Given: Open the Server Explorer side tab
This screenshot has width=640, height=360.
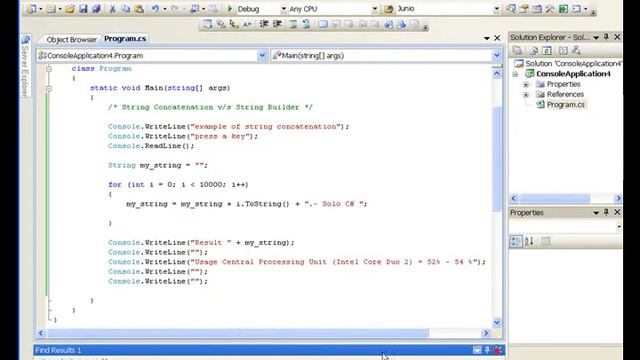Looking at the screenshot, I should 25,67.
